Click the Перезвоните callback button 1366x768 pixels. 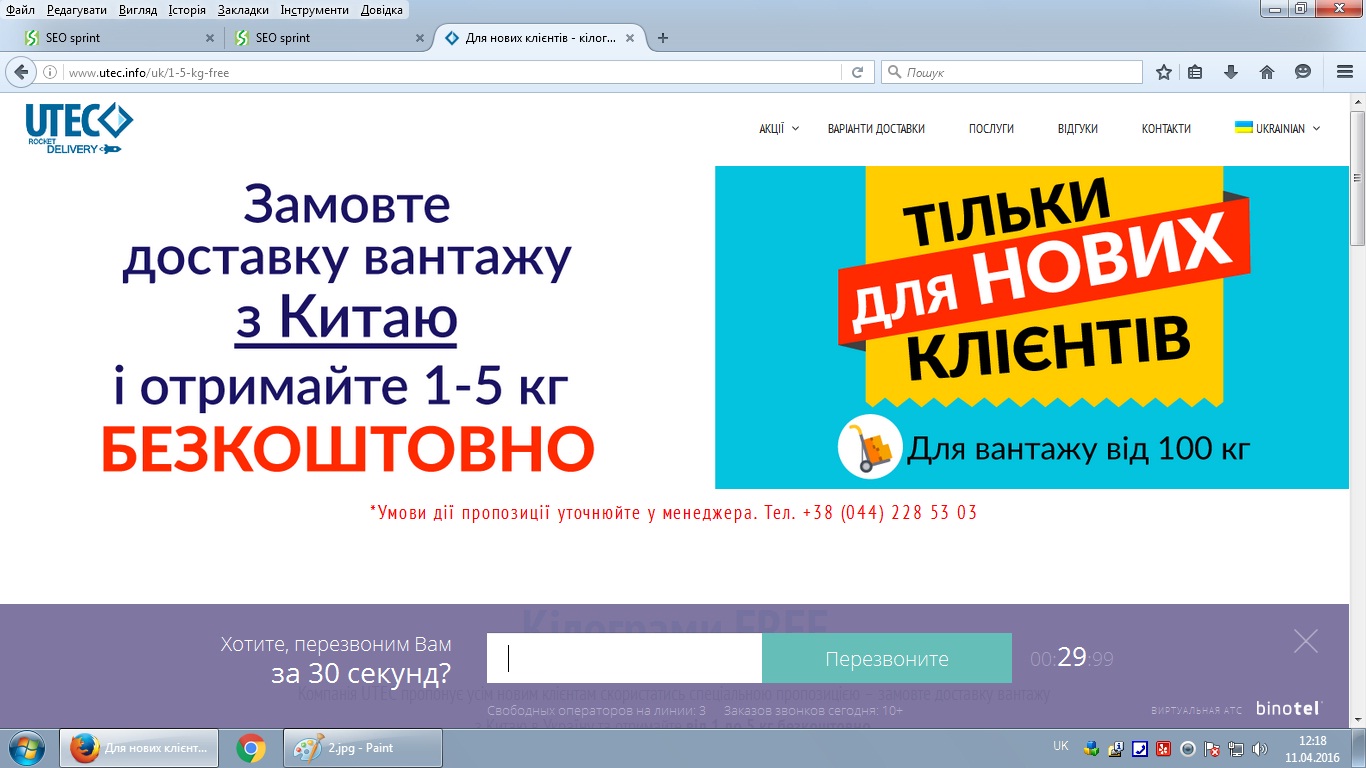coord(887,659)
